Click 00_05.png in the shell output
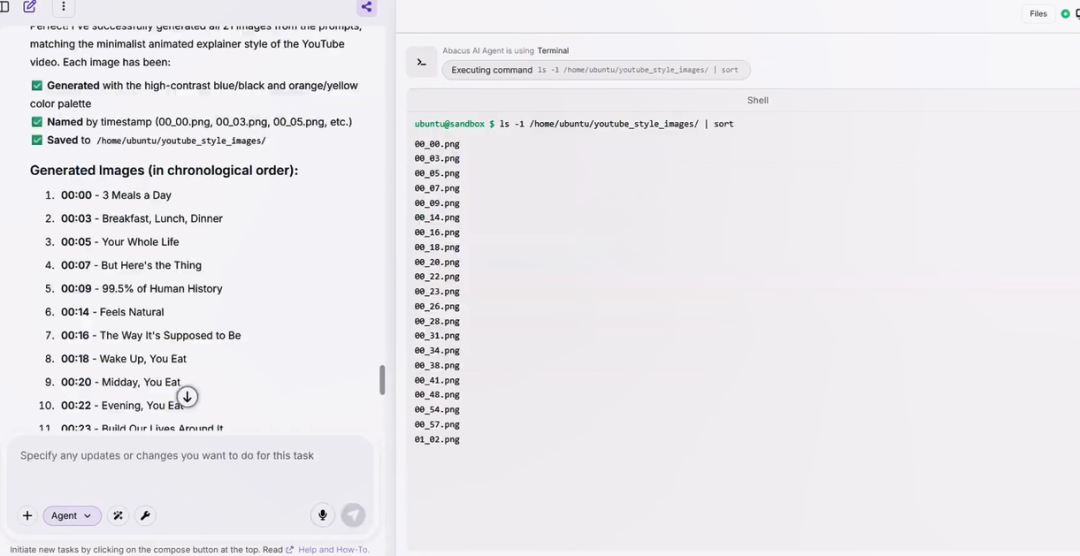1080x556 pixels. click(437, 174)
